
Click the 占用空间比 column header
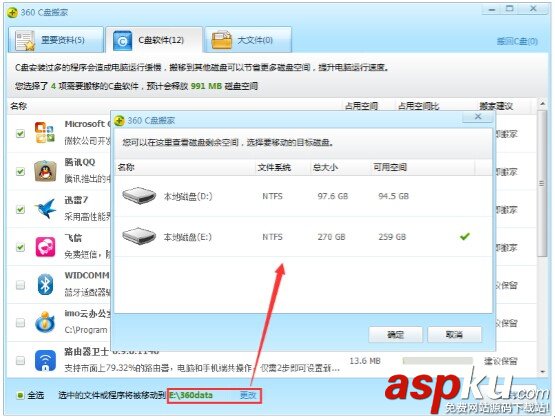pos(419,106)
